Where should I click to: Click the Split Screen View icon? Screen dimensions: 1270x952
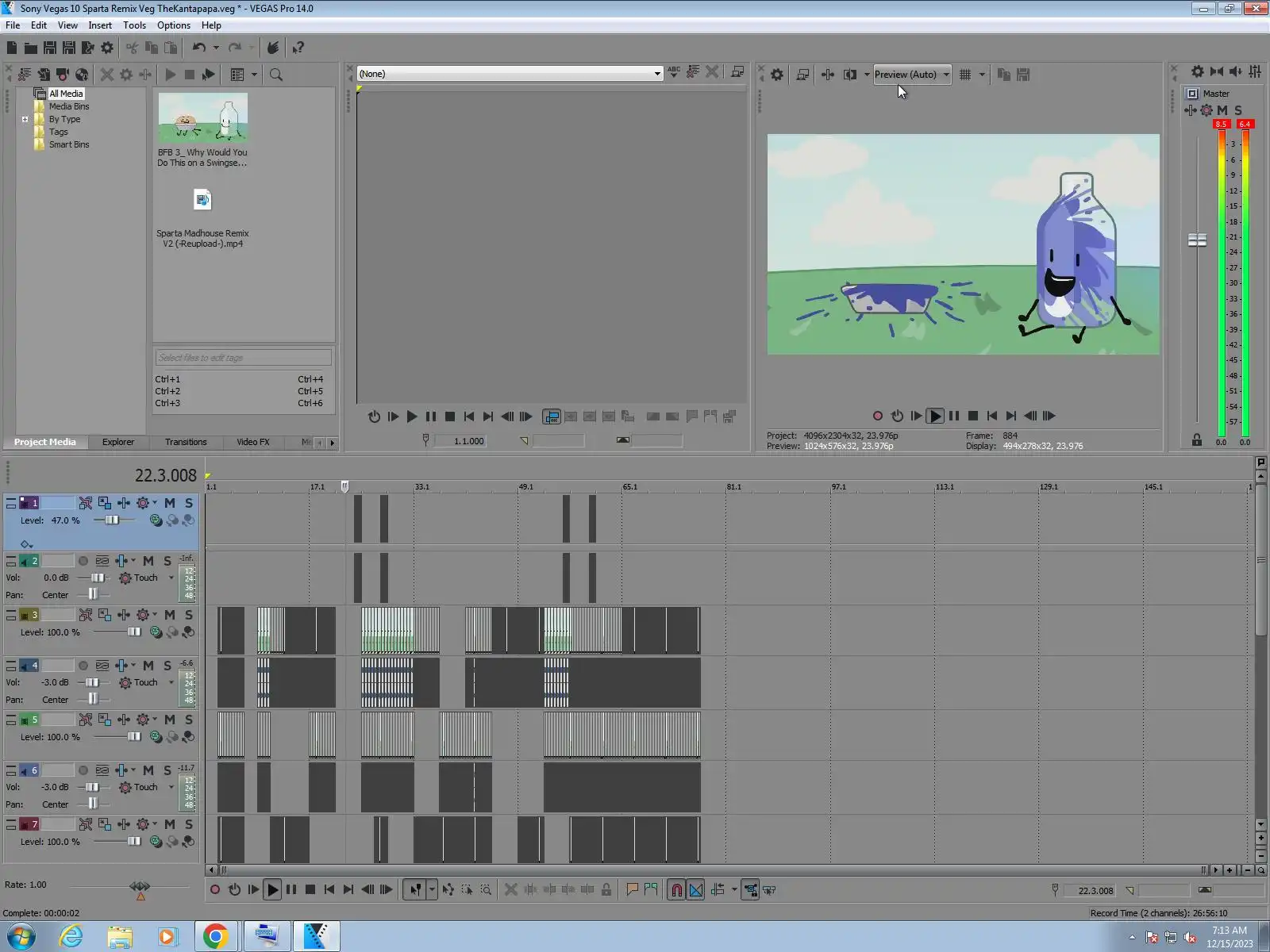[849, 75]
